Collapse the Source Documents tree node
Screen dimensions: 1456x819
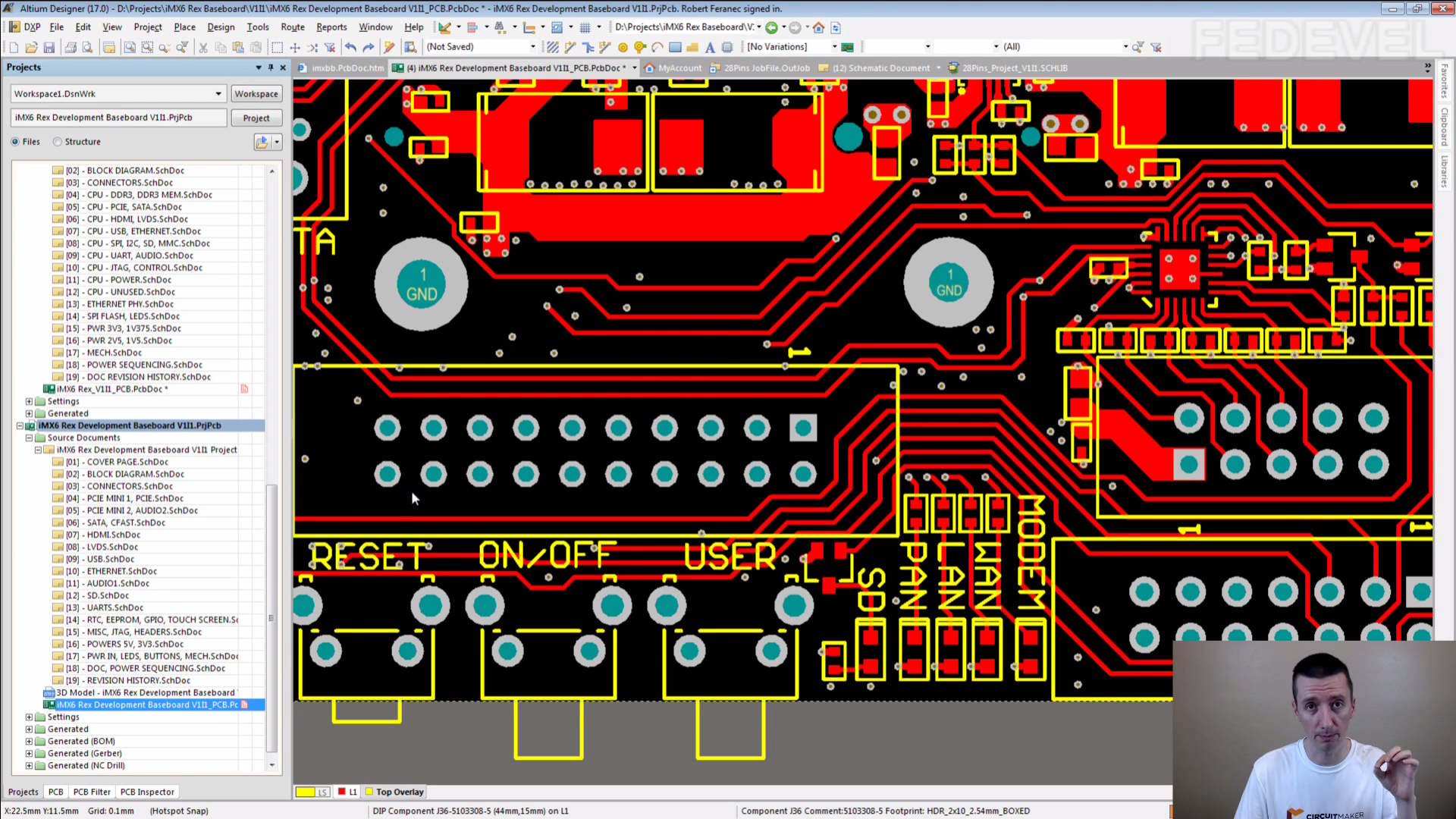(29, 438)
